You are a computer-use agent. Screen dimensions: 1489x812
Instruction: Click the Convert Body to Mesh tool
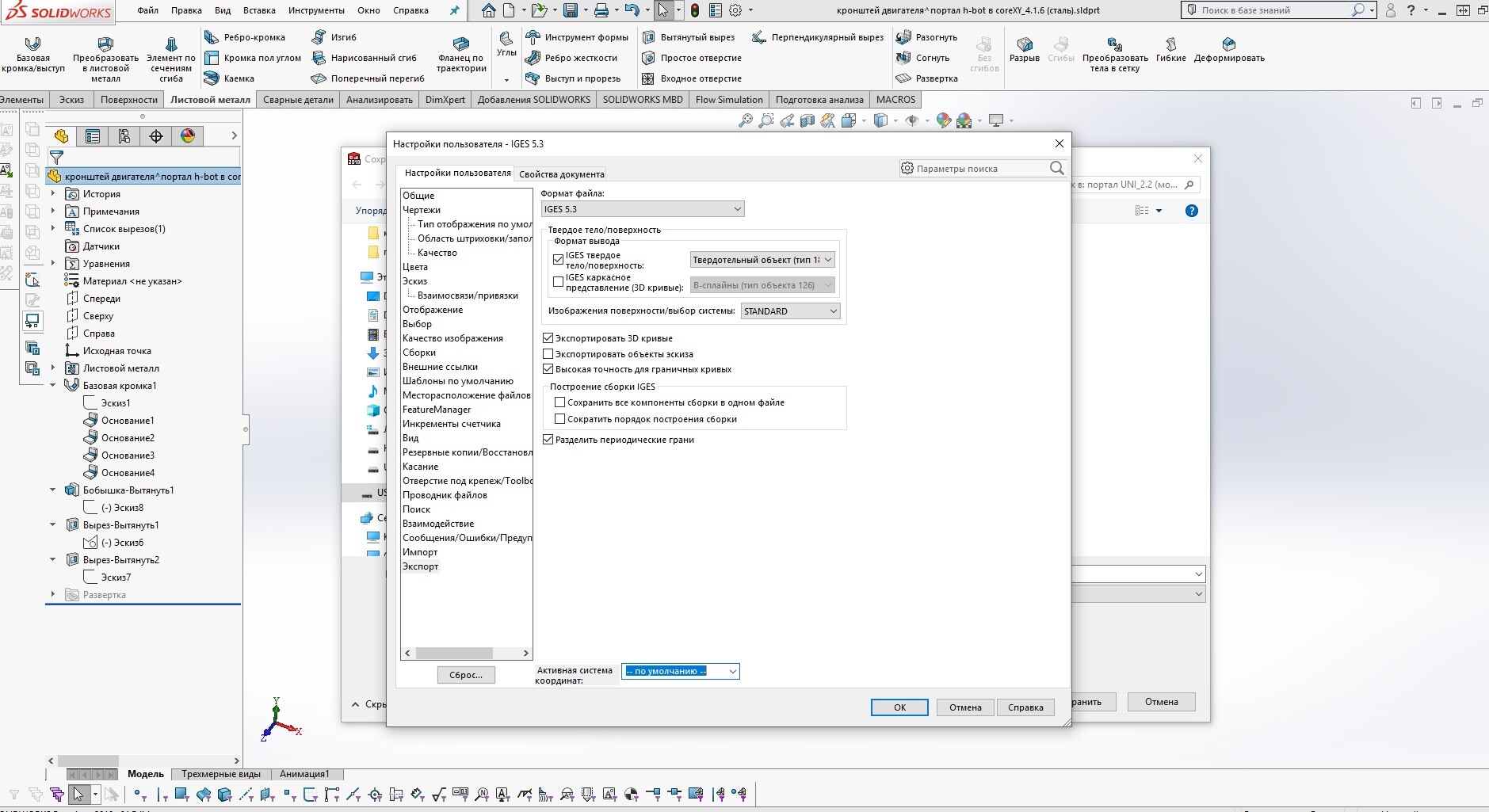coord(1115,55)
